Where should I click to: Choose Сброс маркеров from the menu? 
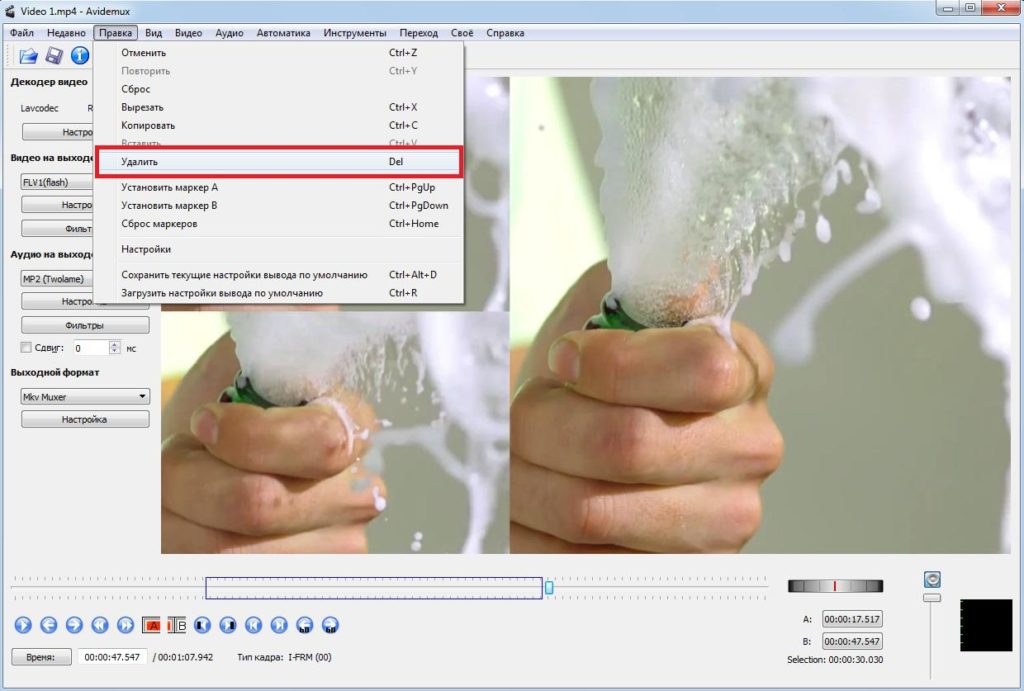coord(279,223)
